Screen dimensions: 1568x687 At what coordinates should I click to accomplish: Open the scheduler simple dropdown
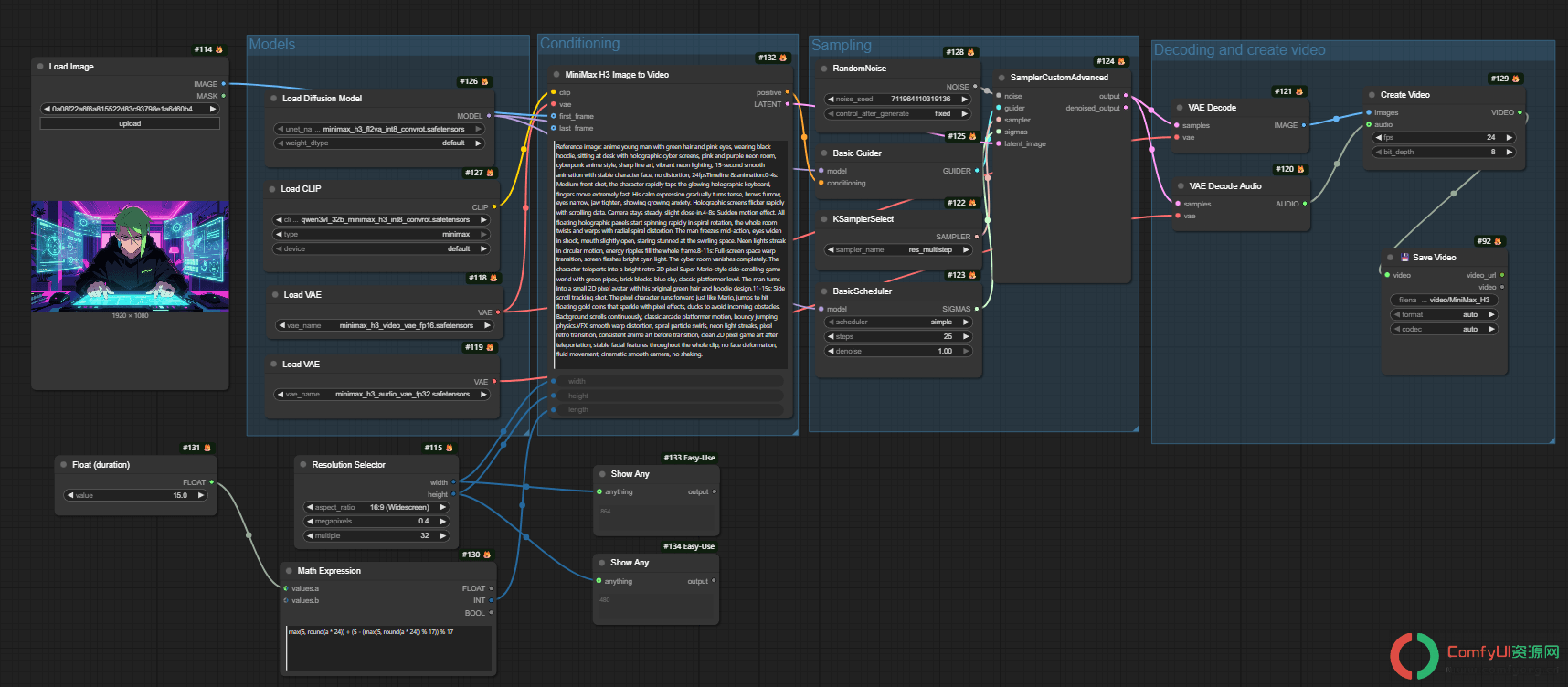coord(897,322)
